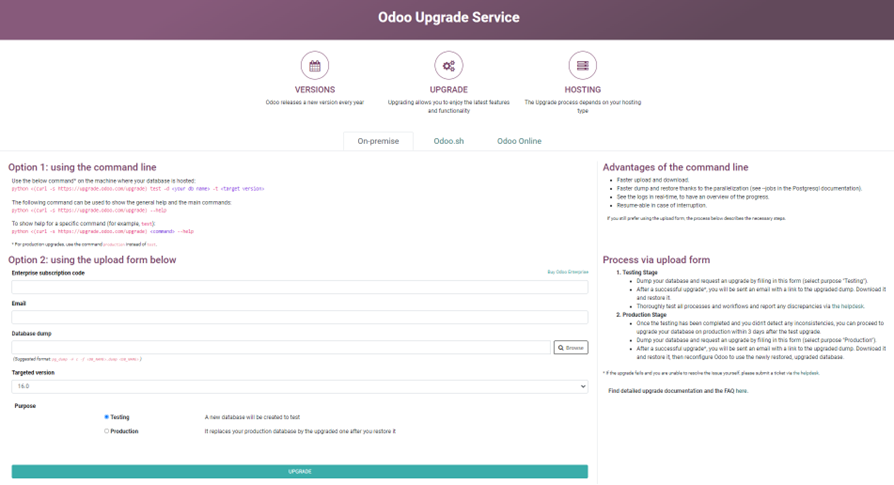Click the Versions calendar icon
The image size is (894, 485).
coord(315,66)
